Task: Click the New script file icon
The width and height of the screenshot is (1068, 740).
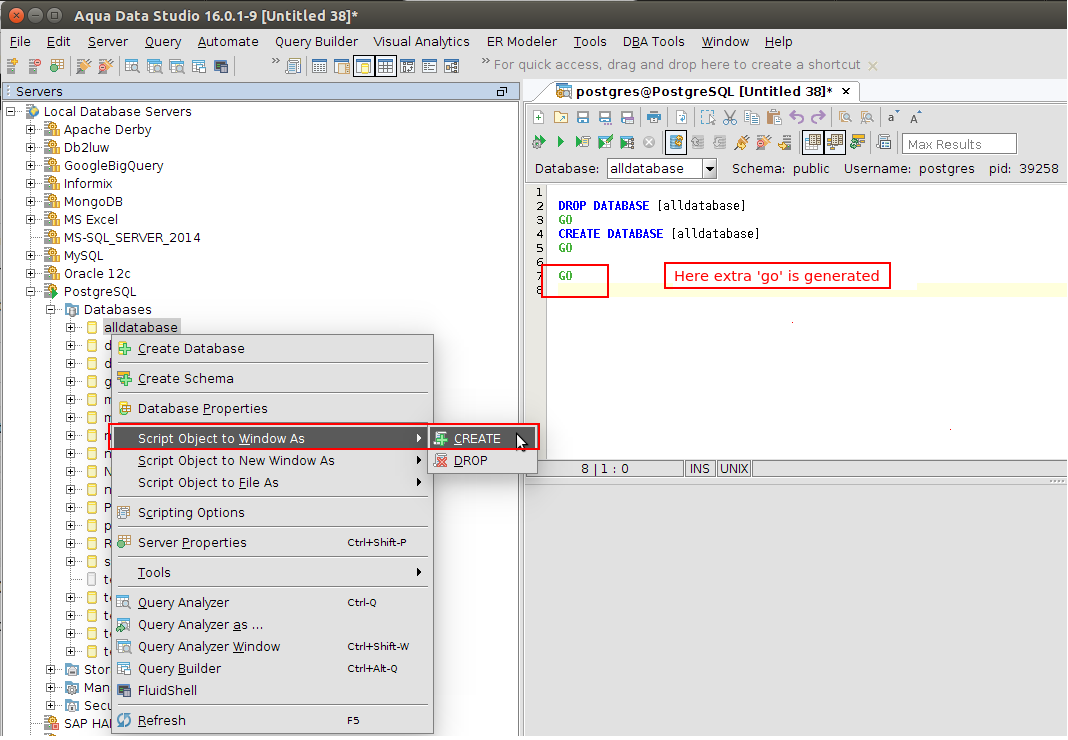Action: (538, 117)
